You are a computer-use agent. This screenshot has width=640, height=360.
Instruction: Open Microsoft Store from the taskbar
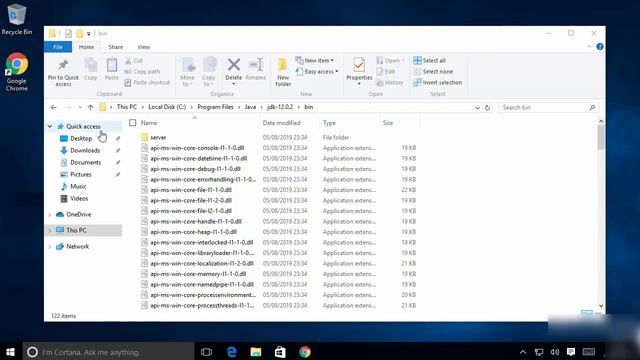280,352
